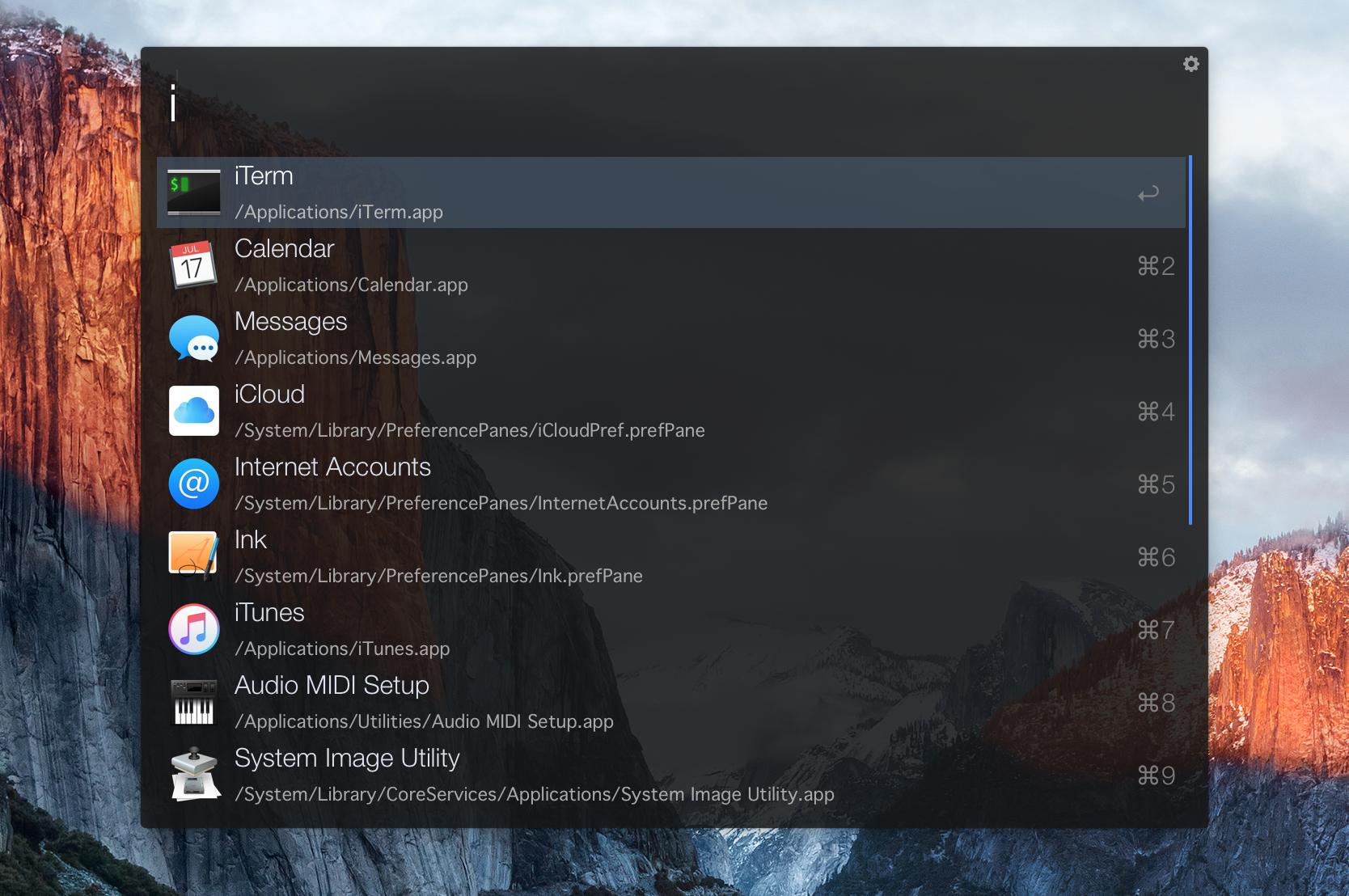Click path /Applications/Messages.app
The width and height of the screenshot is (1349, 896).
355,357
